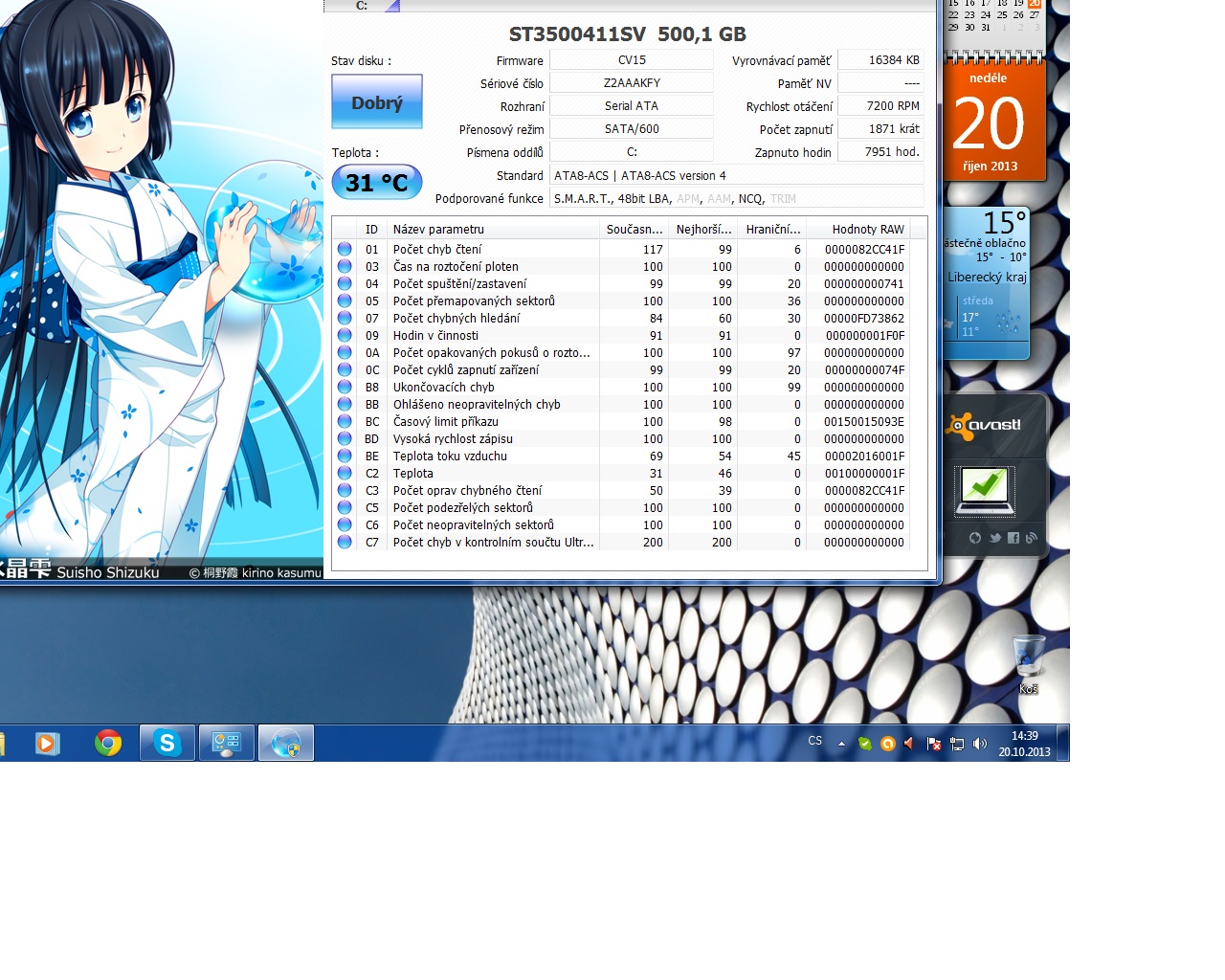1225x980 pixels.
Task: Click status circle for Čas na roztočení ploten
Action: coord(345,266)
